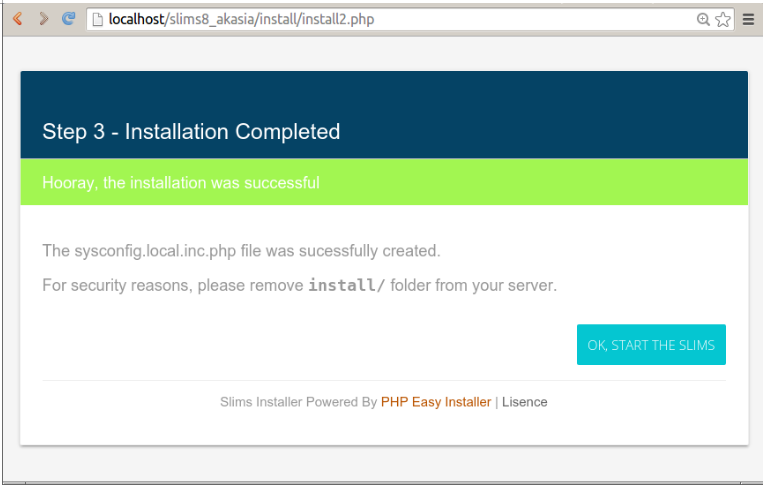Open the PHP Easy Installer link
Image resolution: width=763 pixels, height=490 pixels.
click(x=436, y=402)
